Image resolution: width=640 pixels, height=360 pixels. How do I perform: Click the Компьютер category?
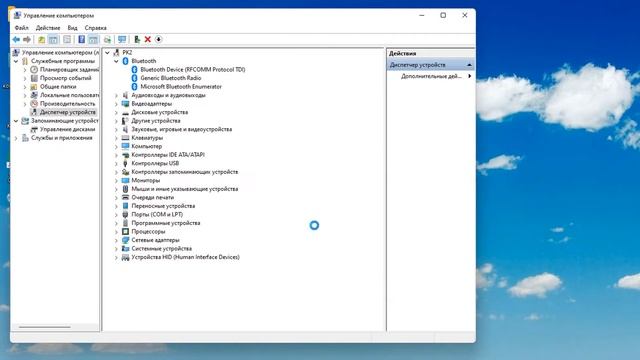coord(147,146)
